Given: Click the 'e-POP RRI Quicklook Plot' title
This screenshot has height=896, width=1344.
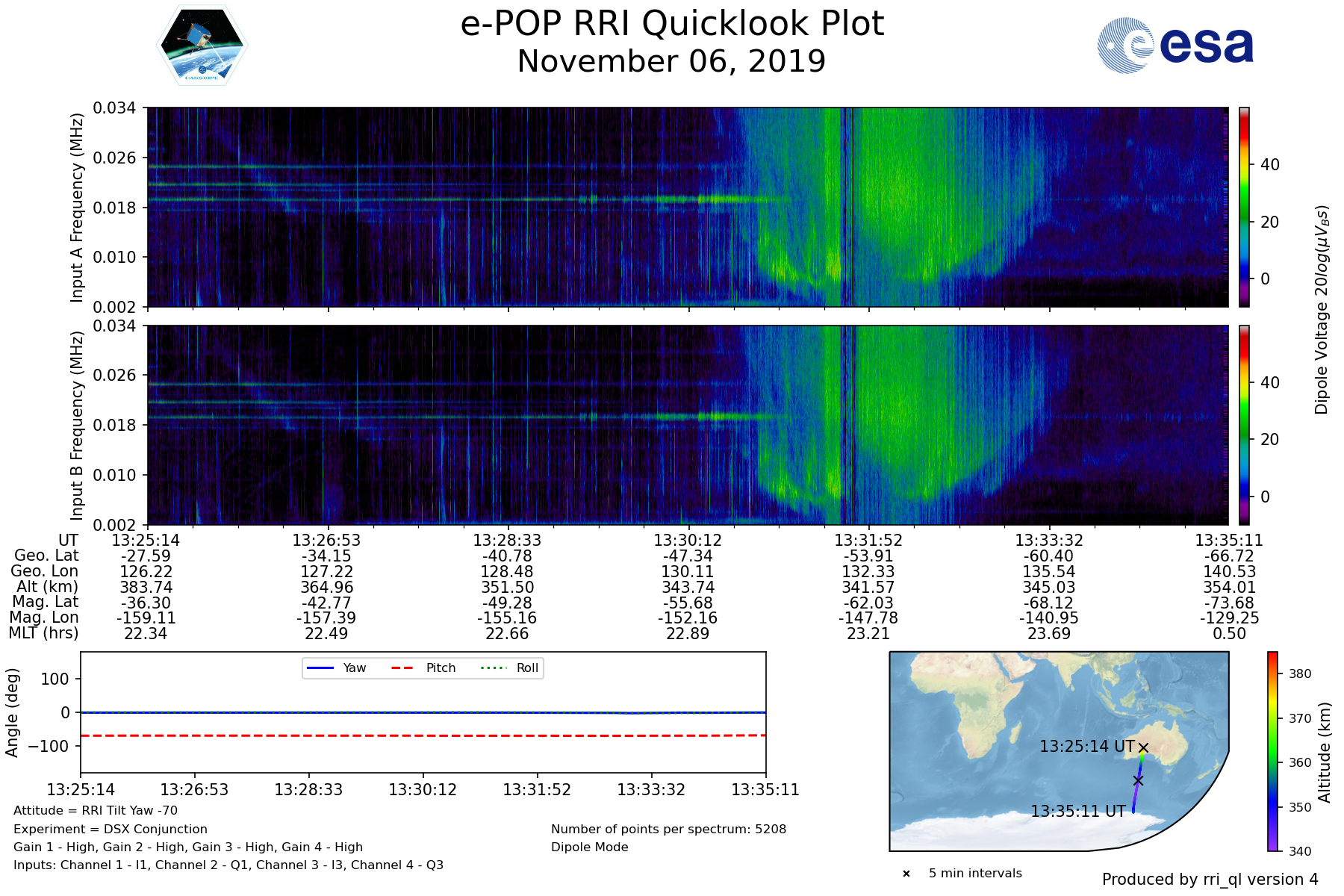Looking at the screenshot, I should point(672,24).
